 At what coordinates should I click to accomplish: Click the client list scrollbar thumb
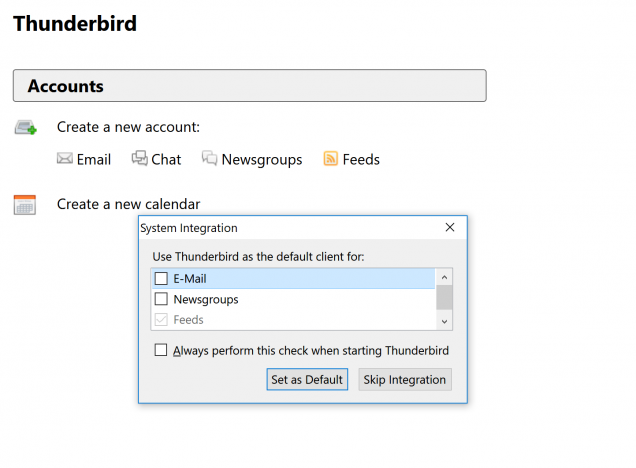pos(444,297)
